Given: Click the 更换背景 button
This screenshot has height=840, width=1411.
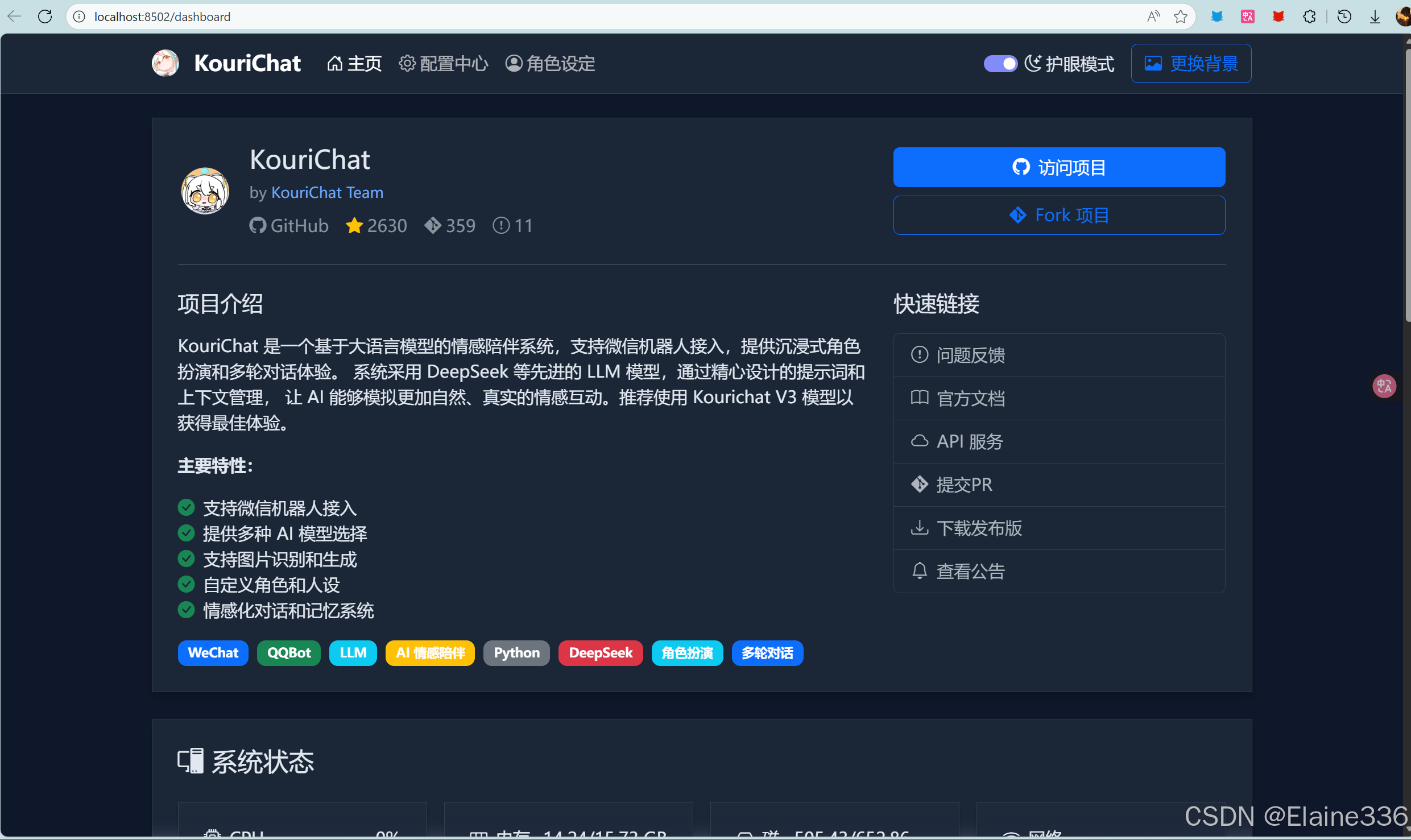Looking at the screenshot, I should (x=1191, y=64).
